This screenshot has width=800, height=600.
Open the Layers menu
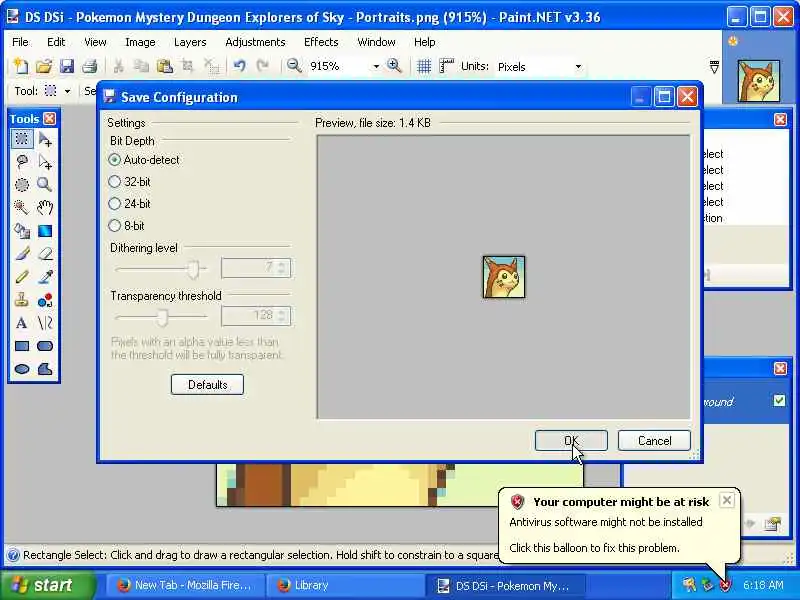(x=190, y=42)
